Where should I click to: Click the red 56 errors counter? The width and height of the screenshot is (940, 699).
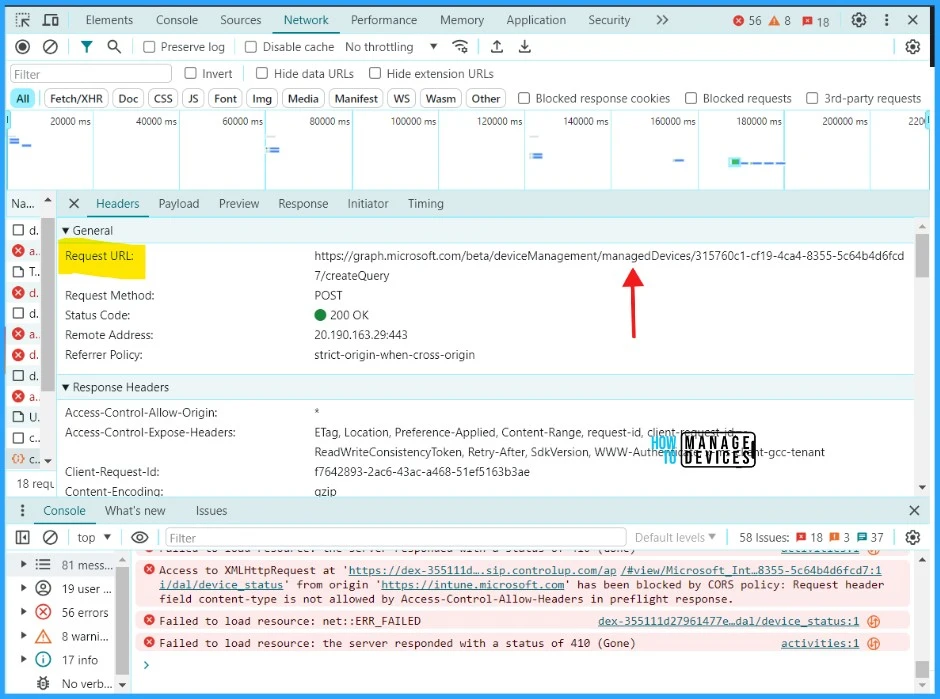(747, 21)
